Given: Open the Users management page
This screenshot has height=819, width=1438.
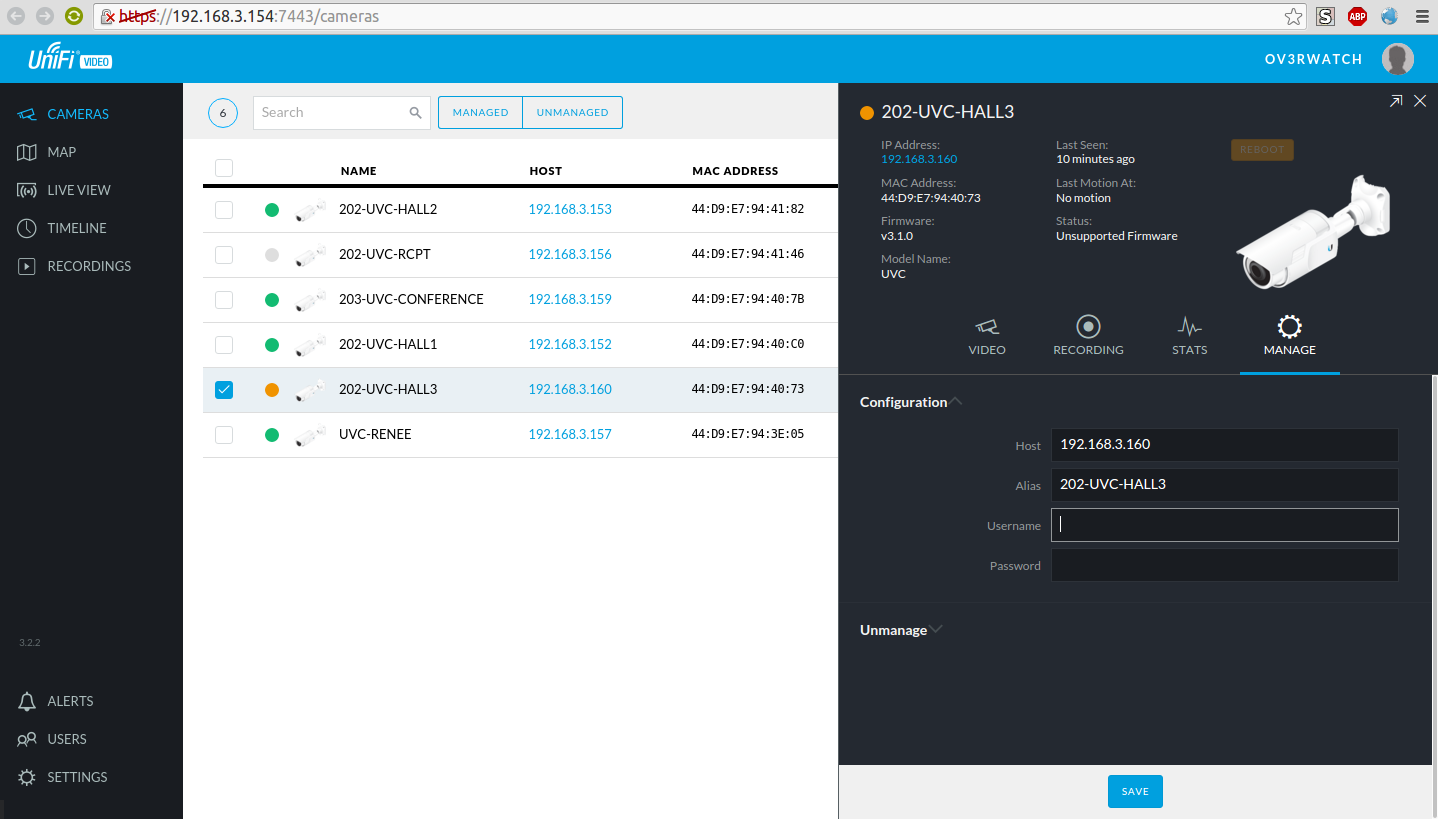Looking at the screenshot, I should tap(66, 739).
